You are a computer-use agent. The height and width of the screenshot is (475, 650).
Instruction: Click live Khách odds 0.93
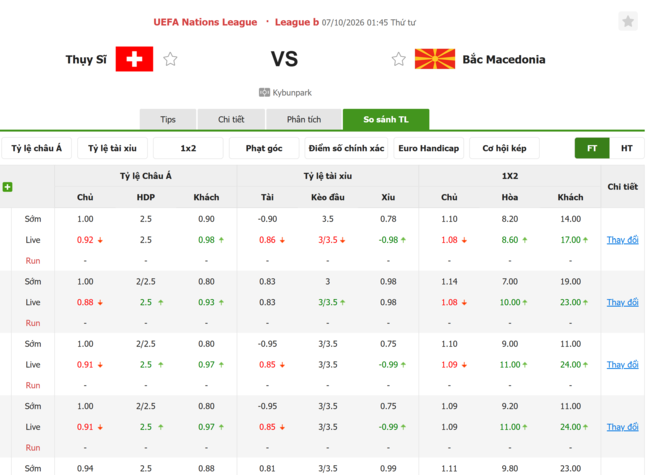[x=206, y=303]
